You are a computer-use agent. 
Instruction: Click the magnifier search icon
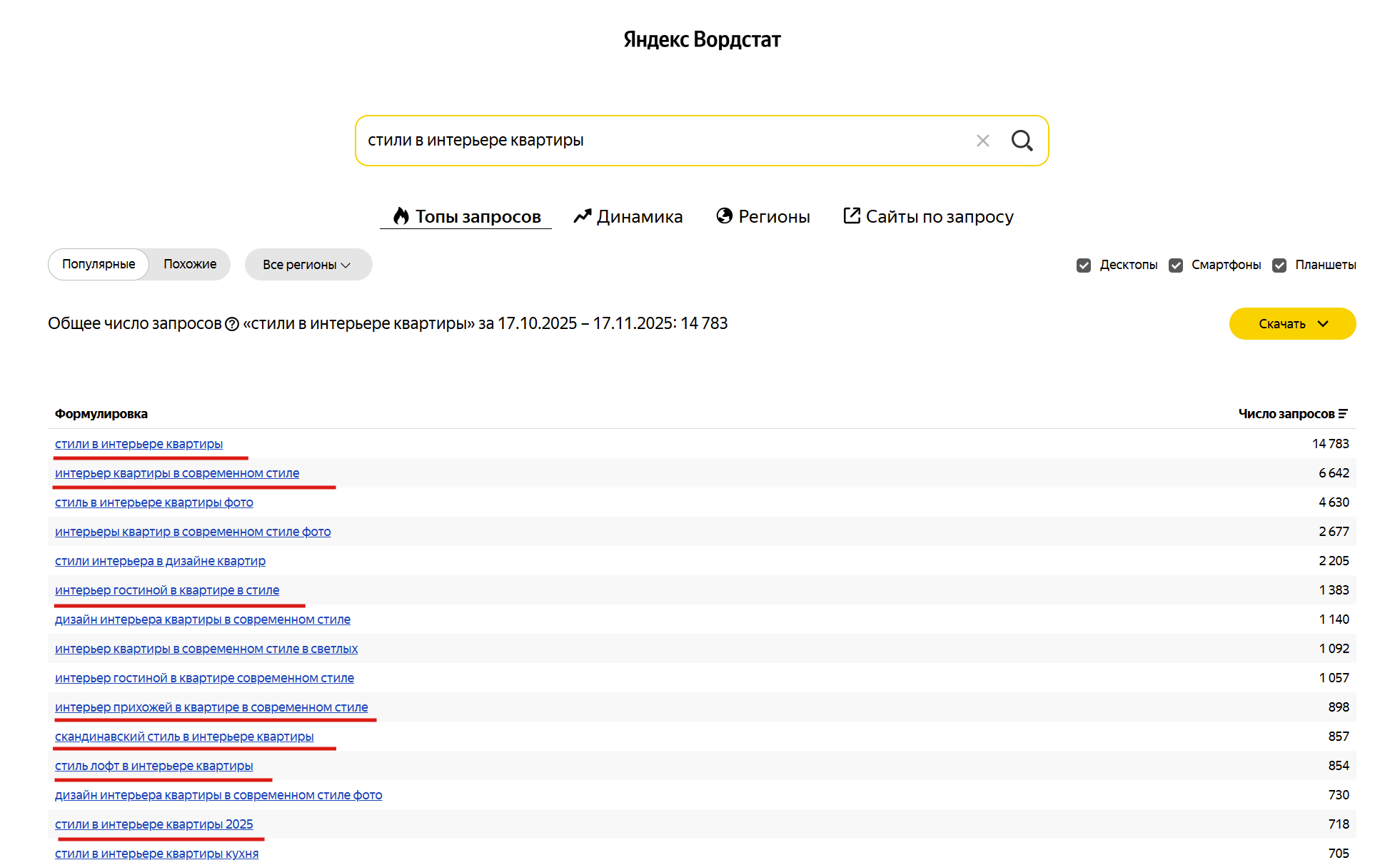pos(1022,141)
